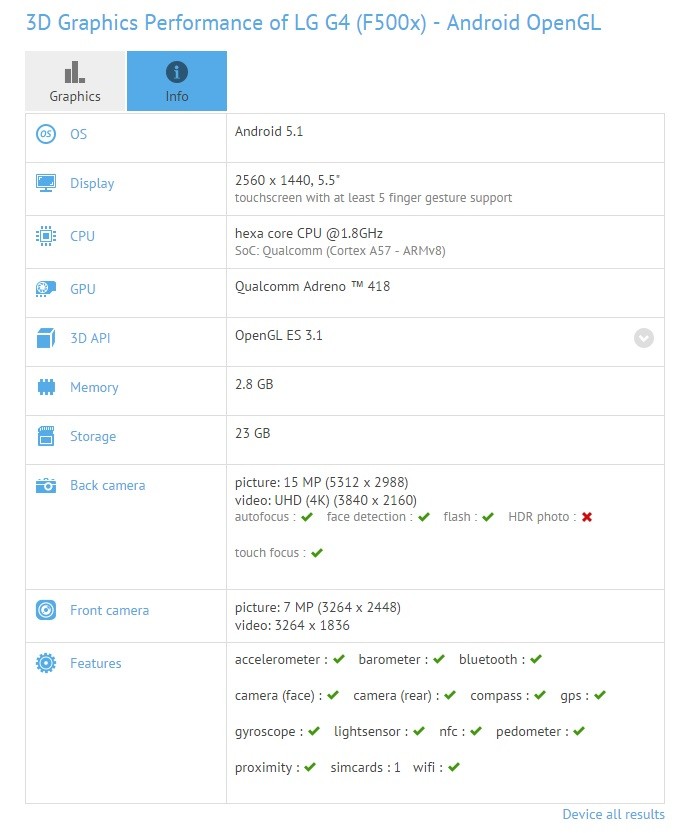The width and height of the screenshot is (686, 833).
Task: Click the lightsensor checkmark
Action: (x=419, y=732)
